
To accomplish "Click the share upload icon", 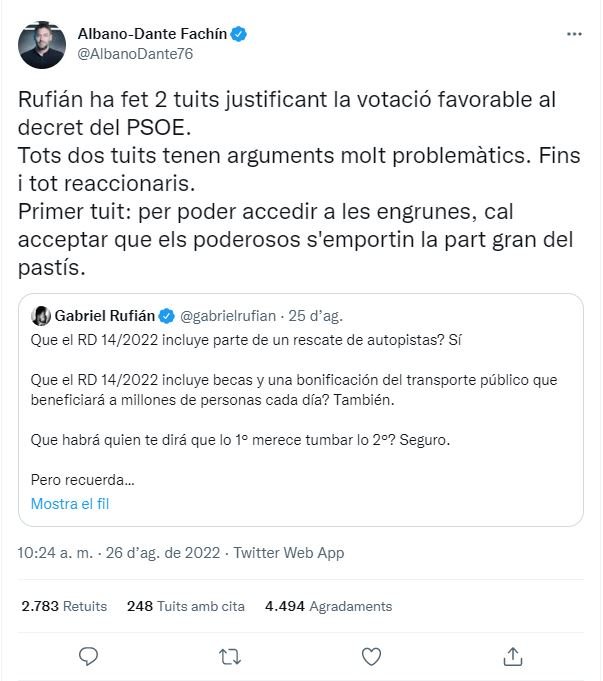I will pyautogui.click(x=512, y=656).
